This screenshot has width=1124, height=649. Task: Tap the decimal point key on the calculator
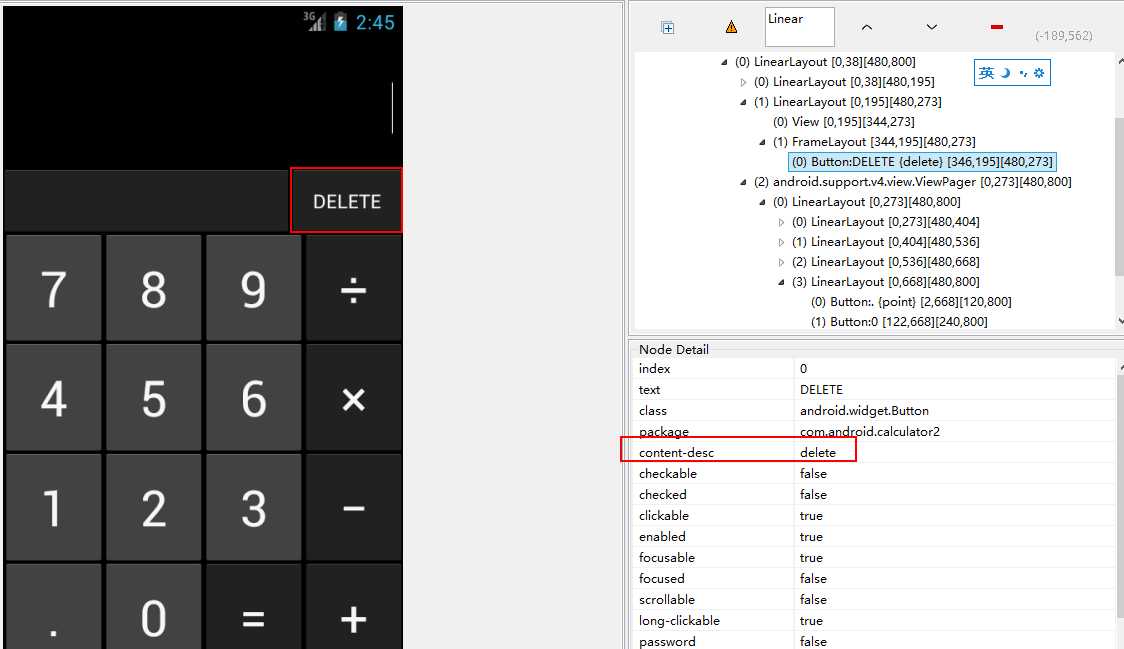[x=54, y=608]
